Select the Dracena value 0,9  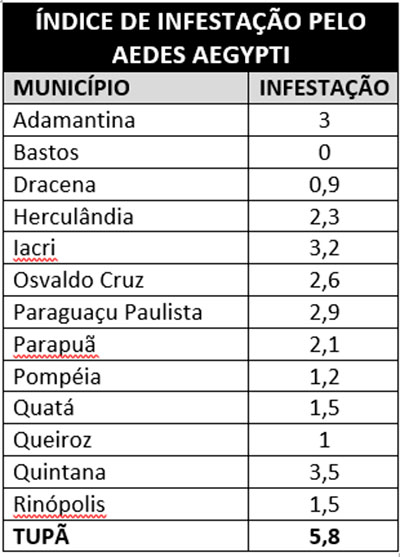coord(324,185)
